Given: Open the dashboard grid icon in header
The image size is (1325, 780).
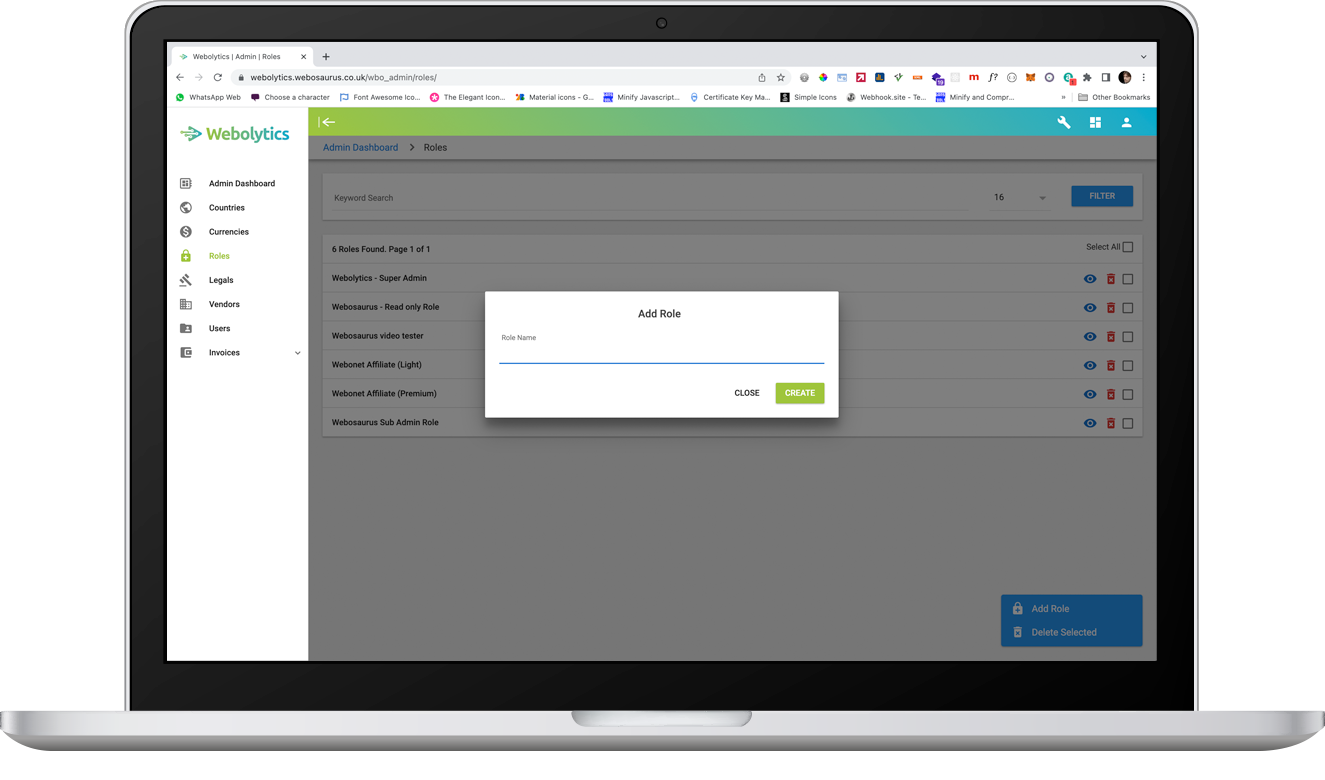Looking at the screenshot, I should pos(1095,122).
